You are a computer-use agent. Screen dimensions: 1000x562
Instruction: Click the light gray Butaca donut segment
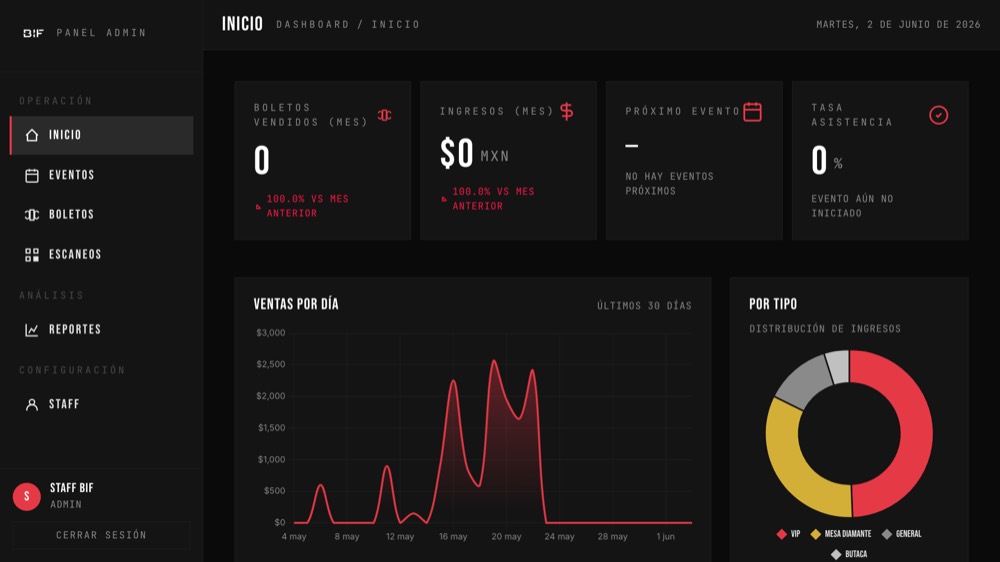tap(838, 367)
